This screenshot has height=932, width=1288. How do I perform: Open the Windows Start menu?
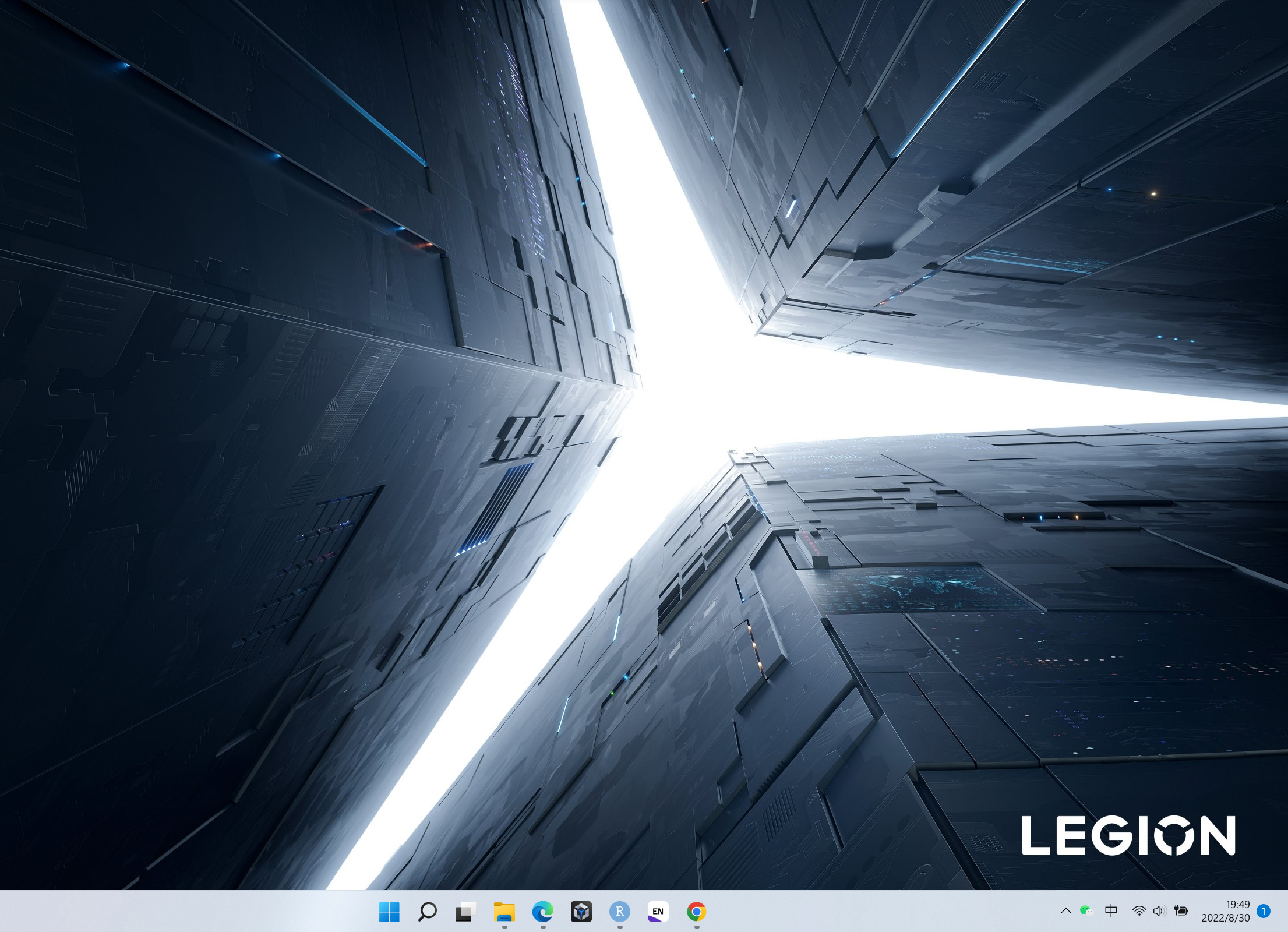(389, 912)
